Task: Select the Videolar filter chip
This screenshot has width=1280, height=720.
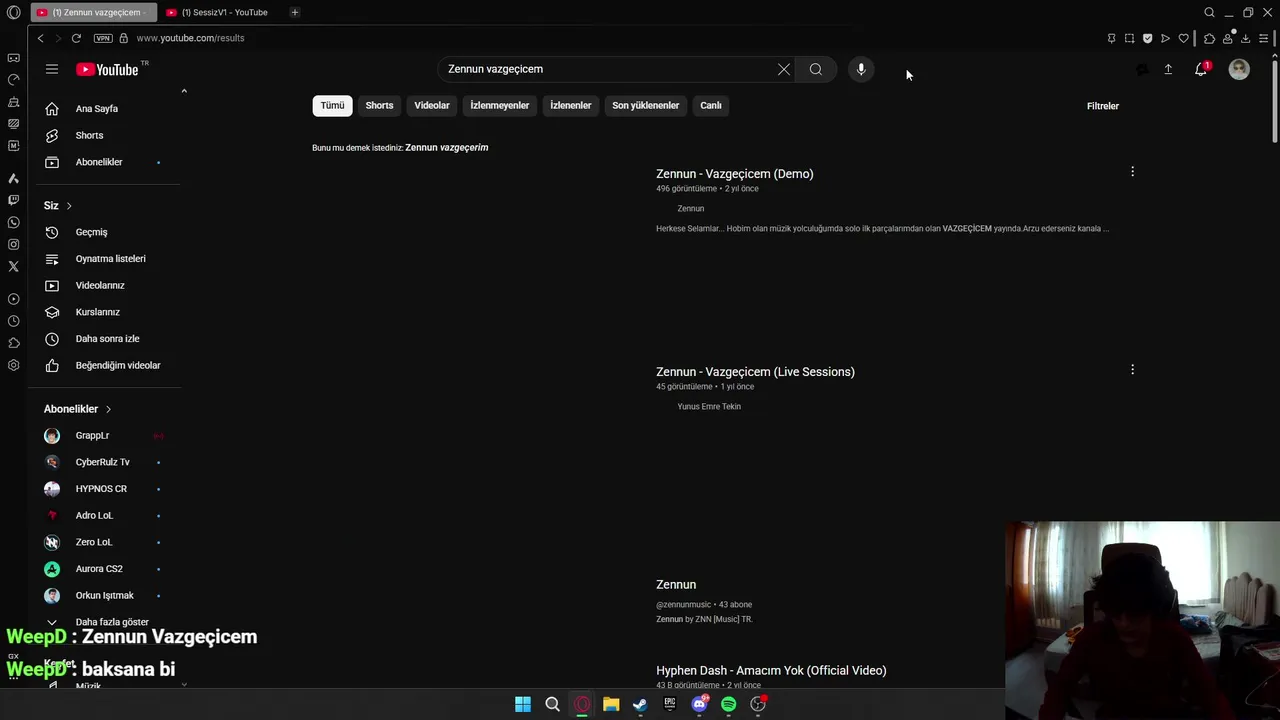Action: click(x=432, y=105)
